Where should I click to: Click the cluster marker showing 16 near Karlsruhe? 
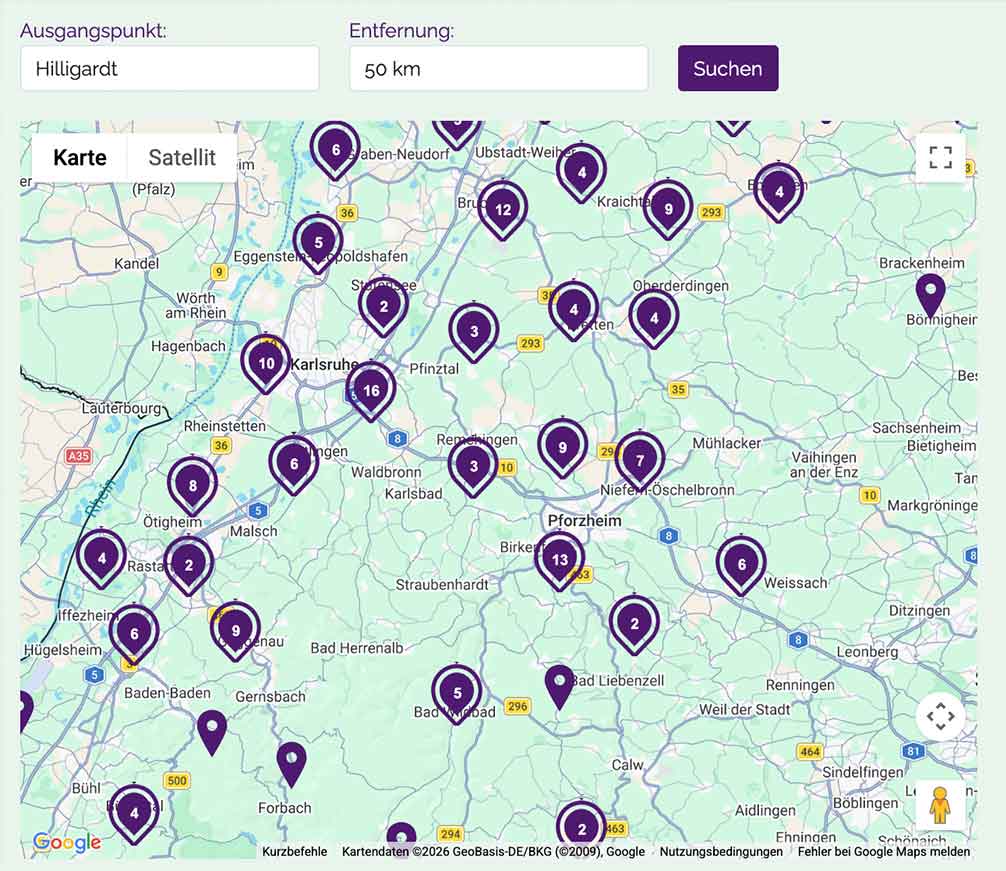coord(371,391)
